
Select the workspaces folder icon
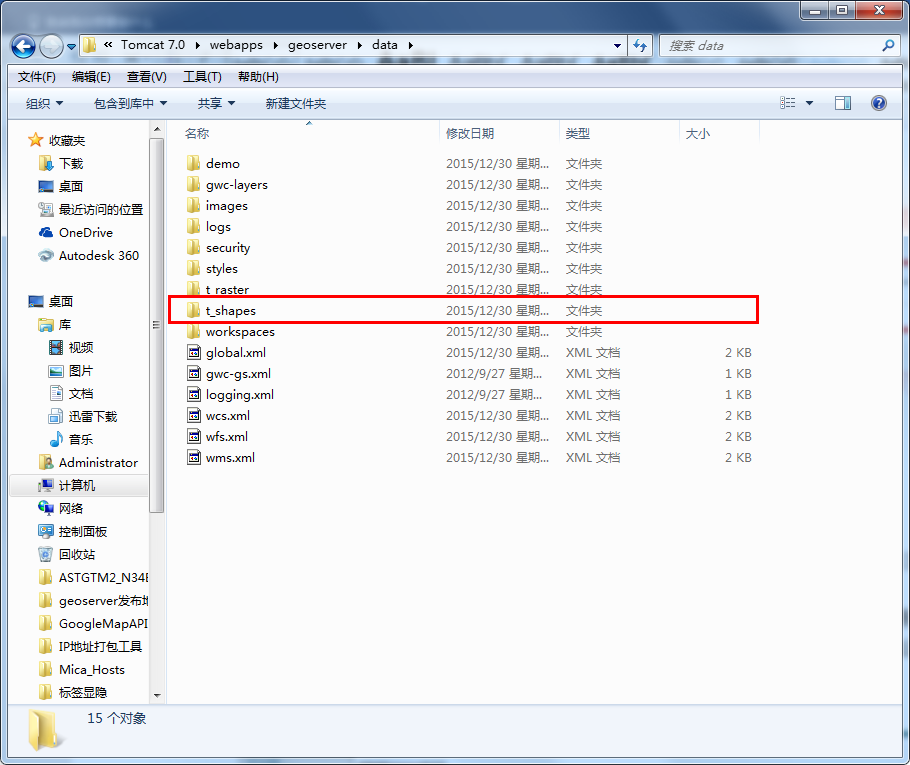pos(194,331)
